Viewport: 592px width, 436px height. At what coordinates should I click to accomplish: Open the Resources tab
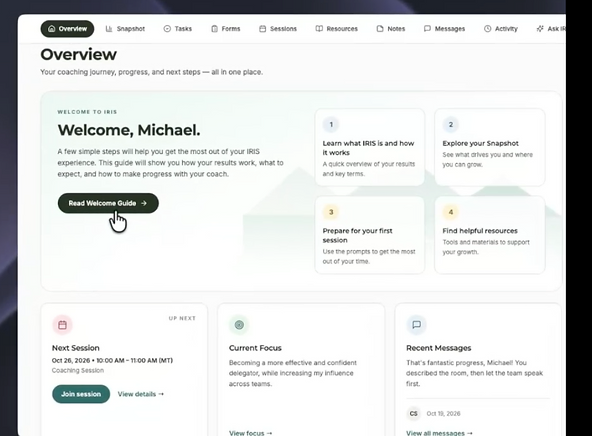(336, 29)
